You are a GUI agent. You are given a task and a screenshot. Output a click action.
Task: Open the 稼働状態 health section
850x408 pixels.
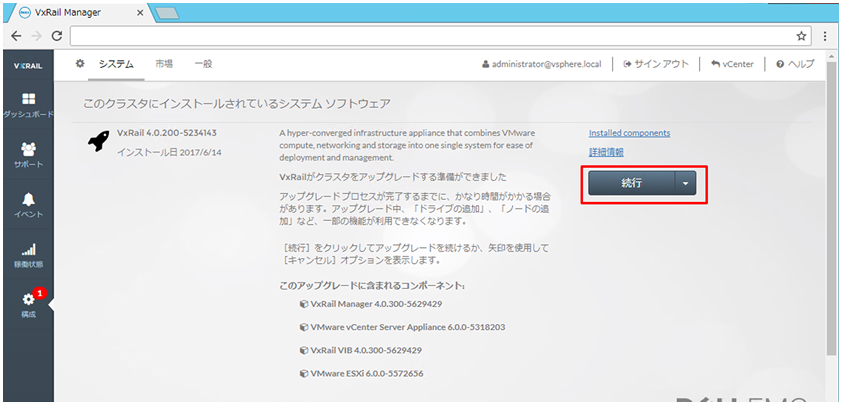pyautogui.click(x=28, y=256)
